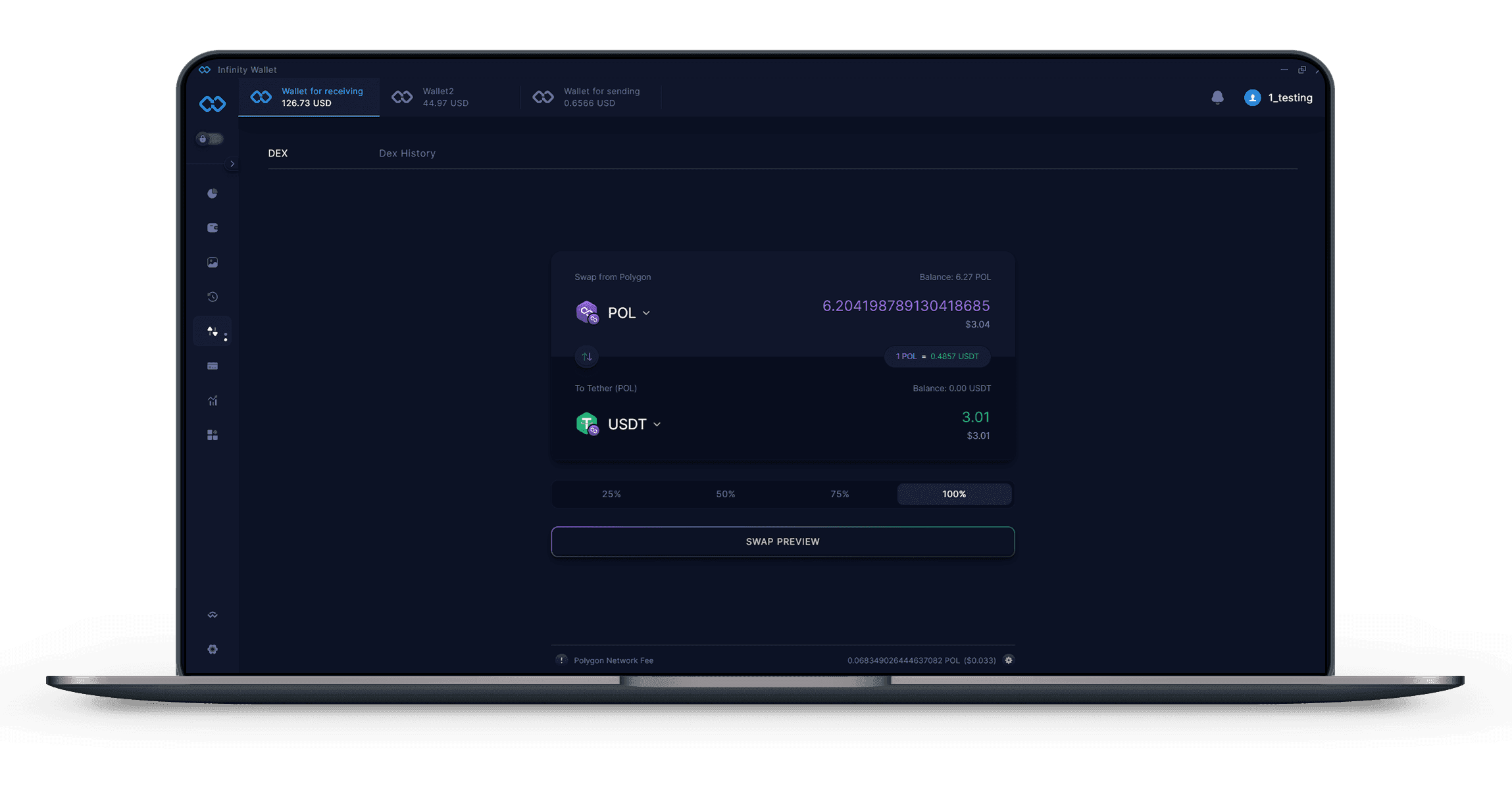The width and height of the screenshot is (1512, 790).
Task: Click Balance: 0.00 USDT text
Action: (x=951, y=388)
